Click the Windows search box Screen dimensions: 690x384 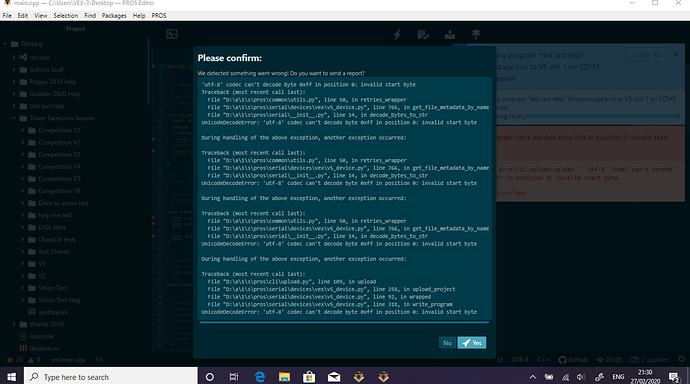click(111, 377)
